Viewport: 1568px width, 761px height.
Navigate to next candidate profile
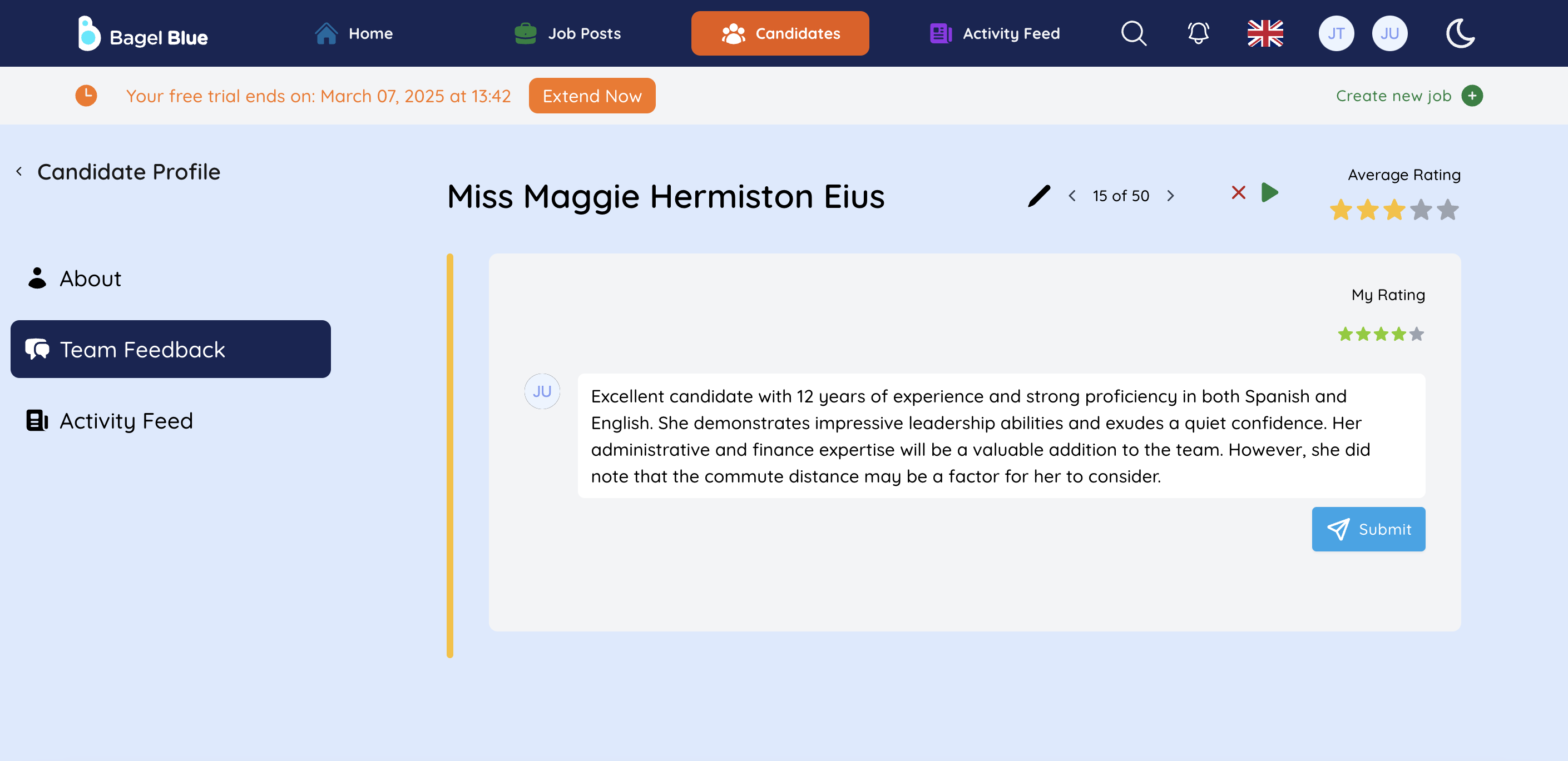tap(1170, 195)
